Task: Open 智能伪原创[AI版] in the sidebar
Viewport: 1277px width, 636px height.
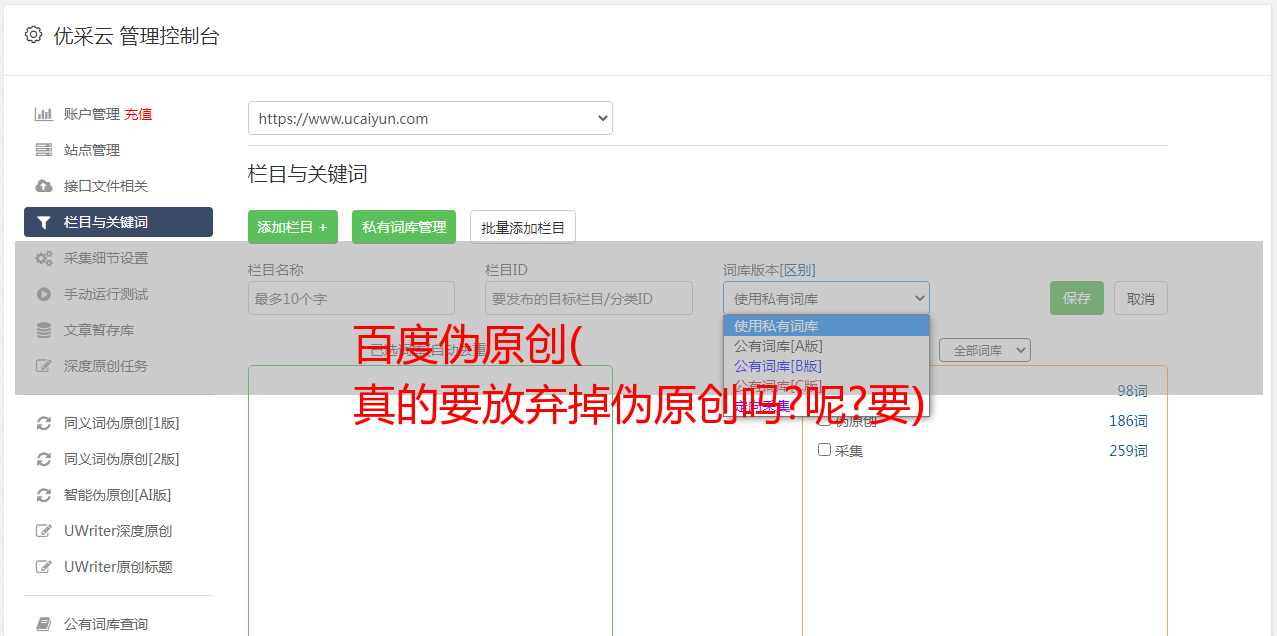Action: [118, 495]
